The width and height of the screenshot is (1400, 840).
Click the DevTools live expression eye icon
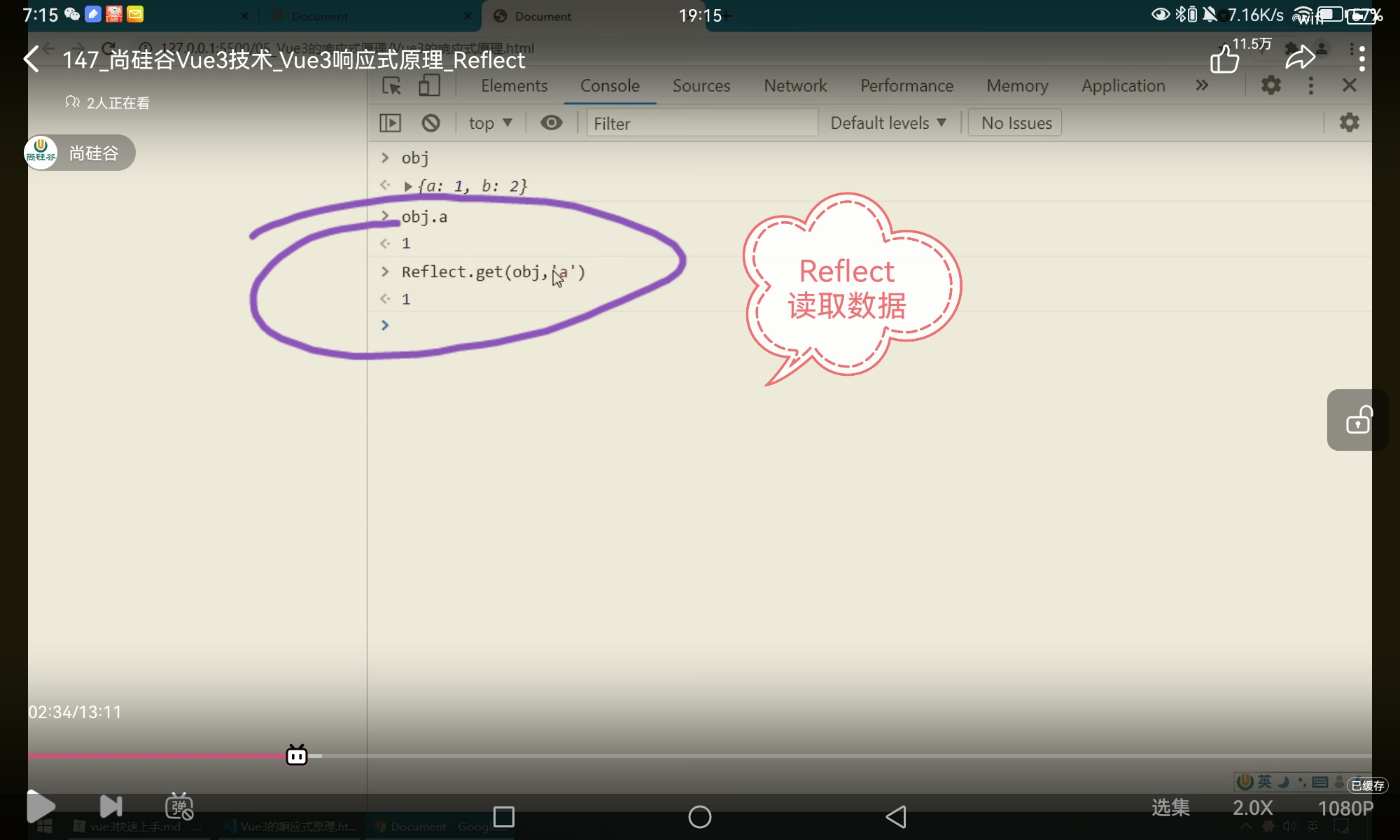pyautogui.click(x=551, y=123)
